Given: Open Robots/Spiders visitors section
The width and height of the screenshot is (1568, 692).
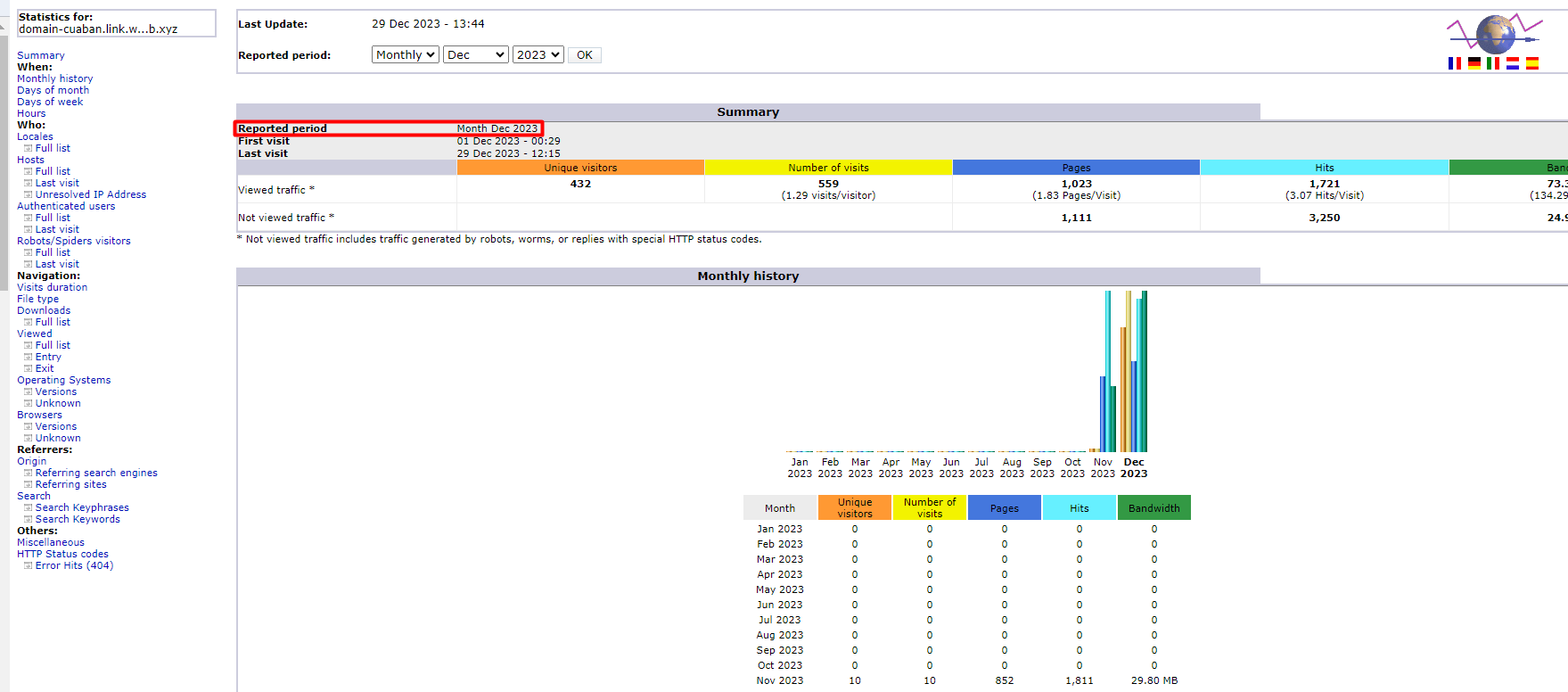Looking at the screenshot, I should tap(74, 241).
